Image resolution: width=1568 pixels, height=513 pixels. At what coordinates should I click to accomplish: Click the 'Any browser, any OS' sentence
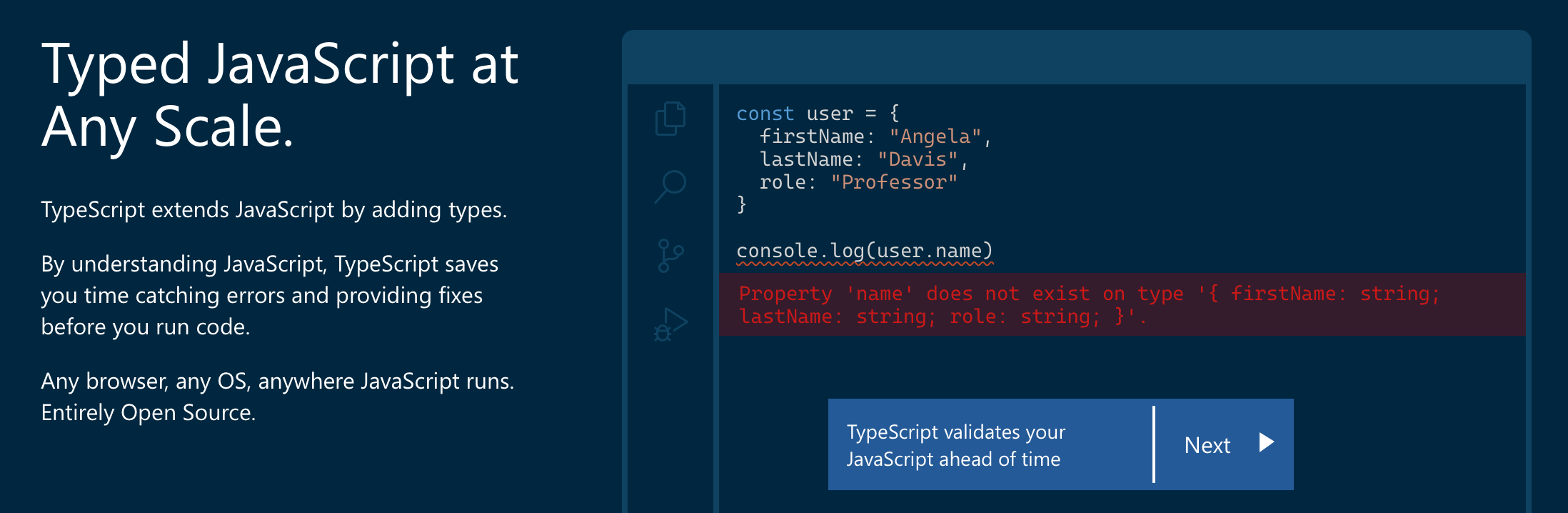coord(278,382)
